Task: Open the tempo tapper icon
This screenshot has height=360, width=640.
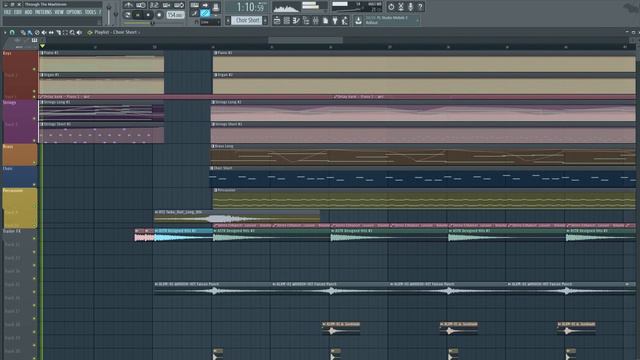Action: pos(344,20)
